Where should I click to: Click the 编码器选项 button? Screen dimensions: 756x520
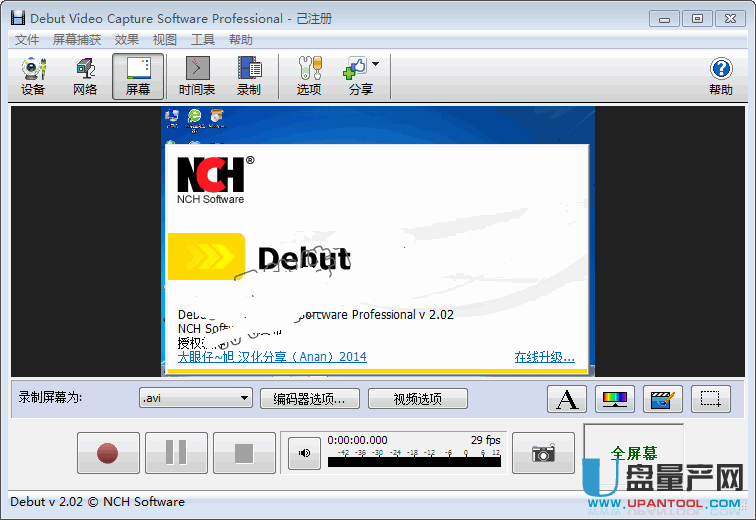coord(310,399)
